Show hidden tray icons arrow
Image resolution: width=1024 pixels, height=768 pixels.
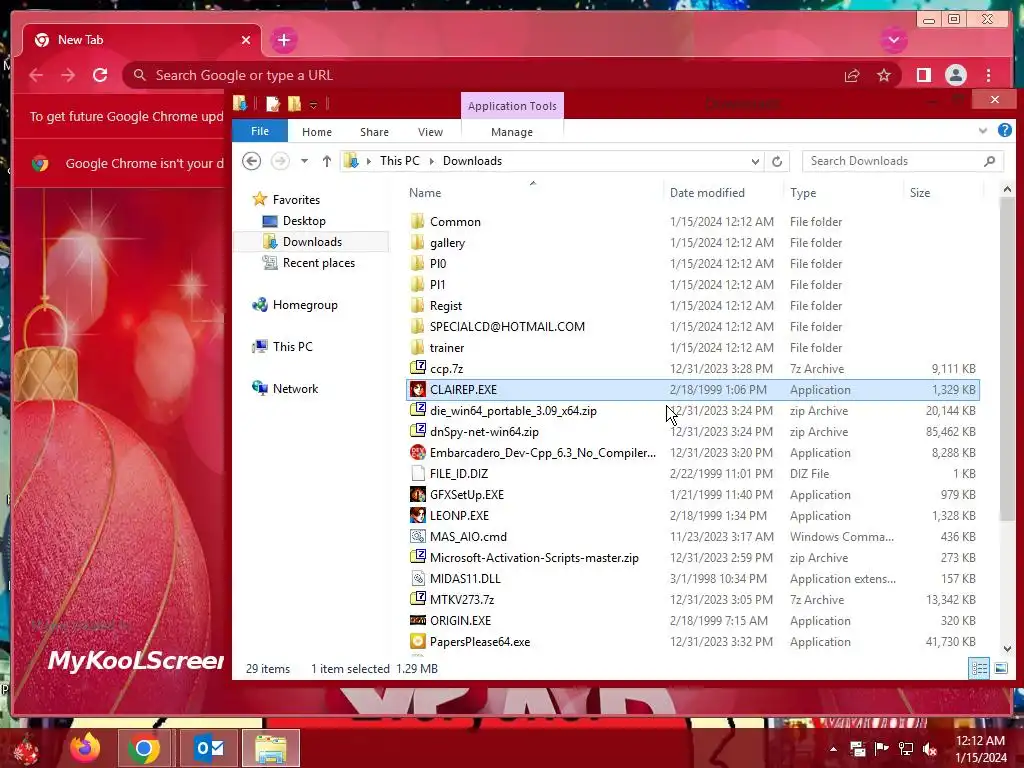pyautogui.click(x=833, y=748)
